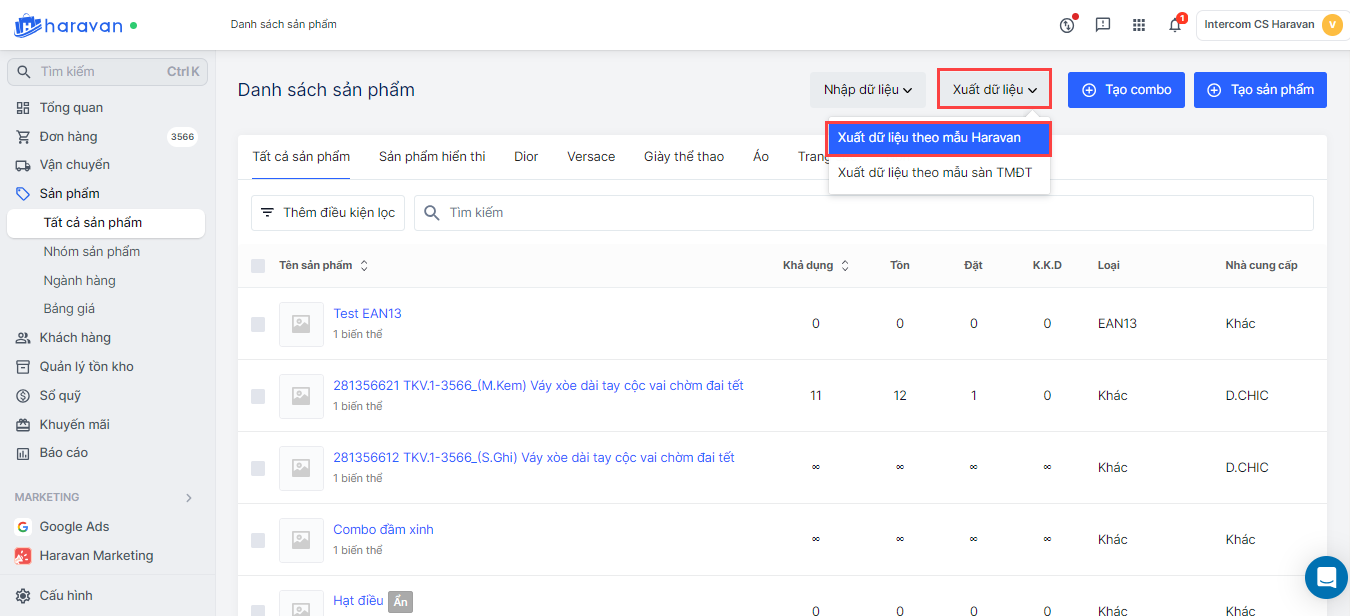The height and width of the screenshot is (616, 1350).
Task: Open the Test EAN13 product link
Action: click(367, 314)
